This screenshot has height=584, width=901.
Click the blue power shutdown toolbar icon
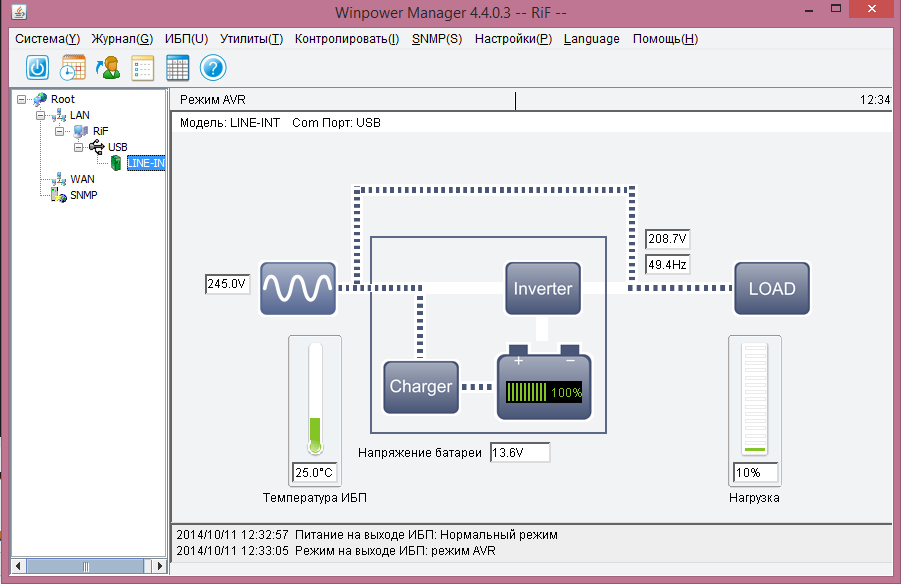coord(37,68)
